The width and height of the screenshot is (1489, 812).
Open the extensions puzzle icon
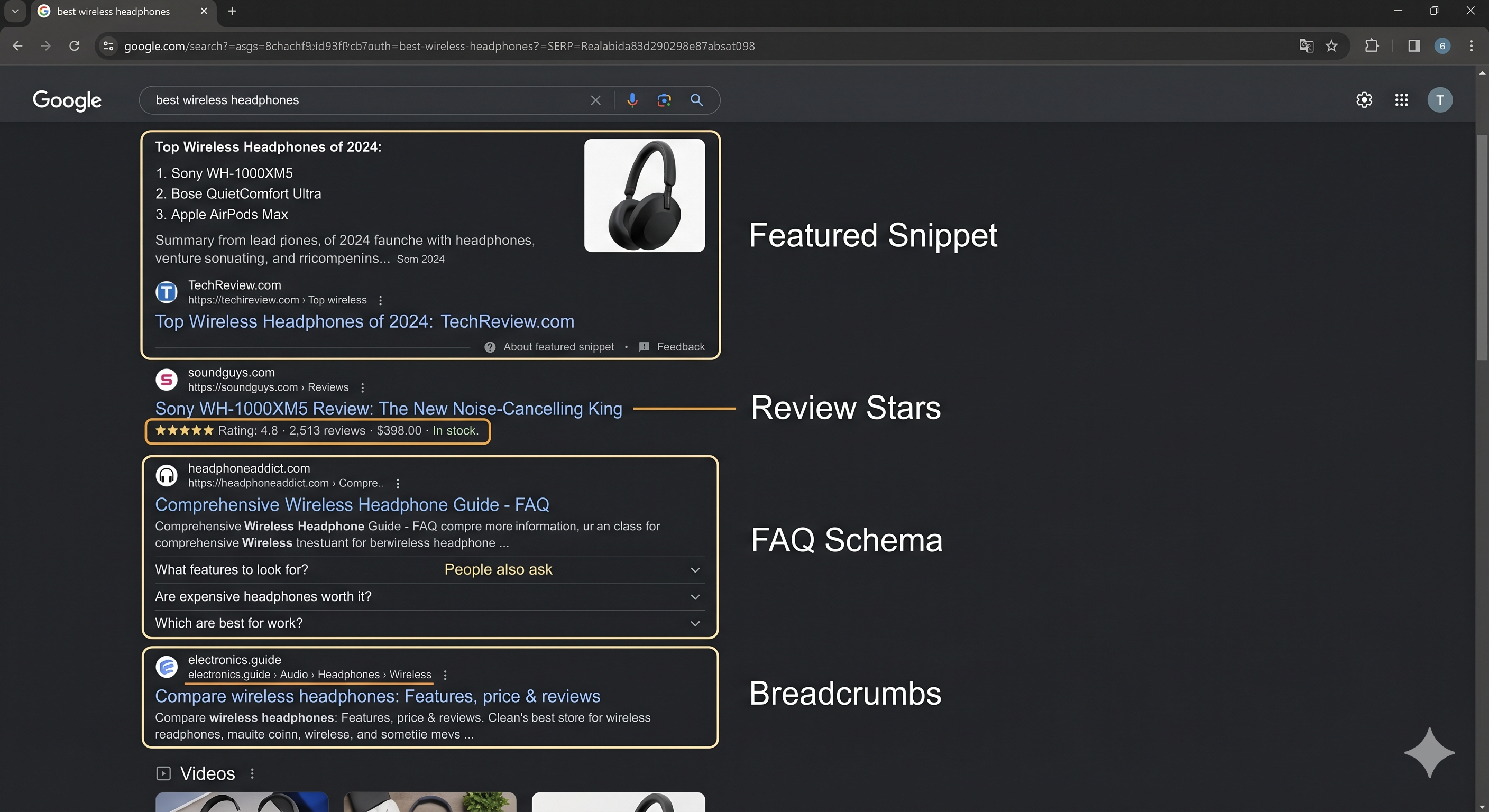(1372, 45)
